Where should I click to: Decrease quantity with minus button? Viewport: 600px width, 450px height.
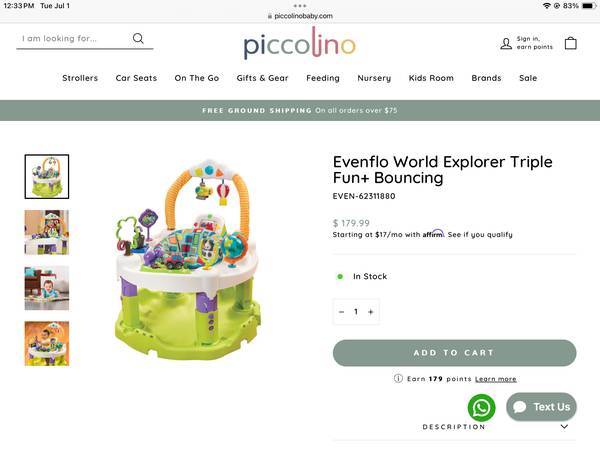pos(342,312)
